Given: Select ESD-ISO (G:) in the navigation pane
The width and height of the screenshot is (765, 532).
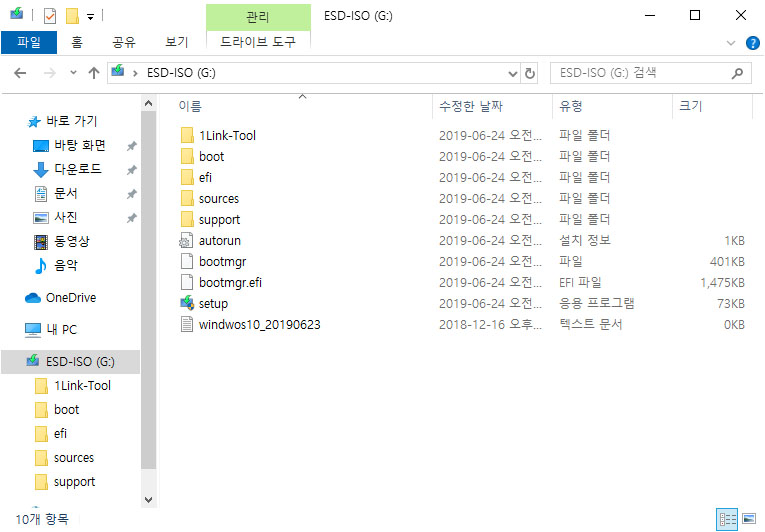Looking at the screenshot, I should [70, 362].
